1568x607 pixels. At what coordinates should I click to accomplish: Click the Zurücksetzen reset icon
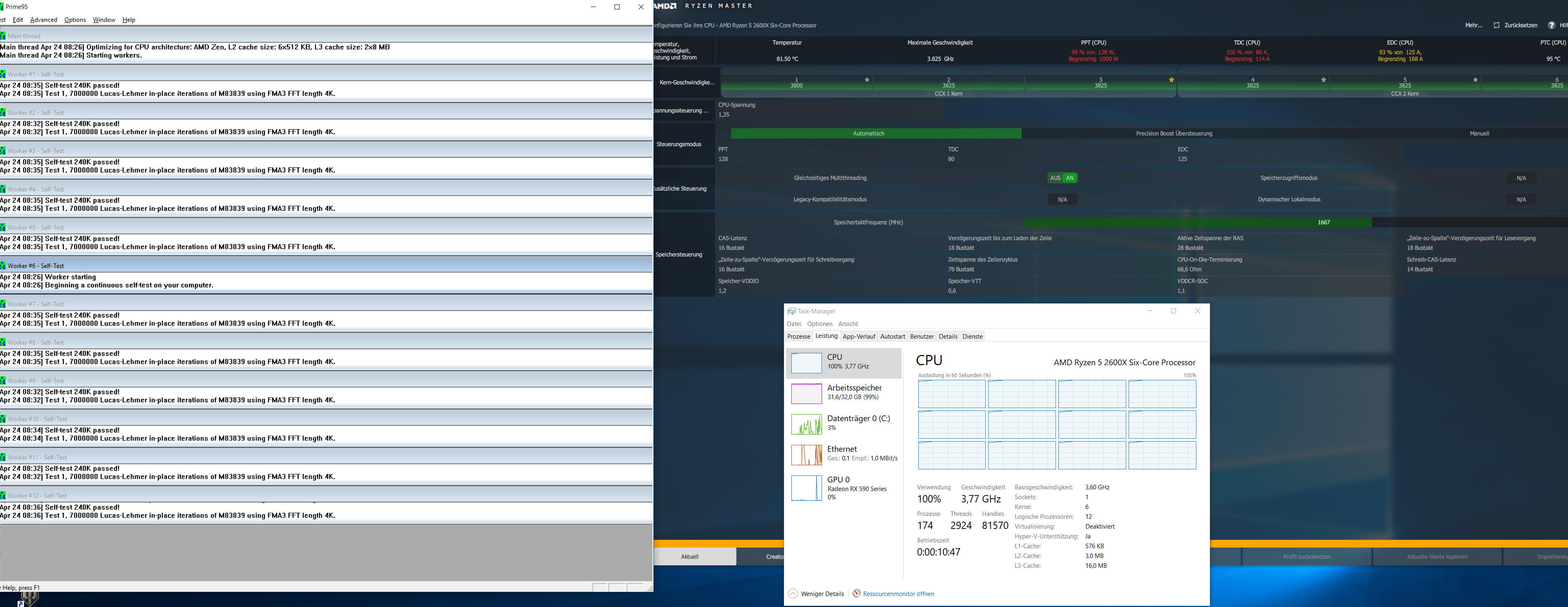pos(1497,25)
